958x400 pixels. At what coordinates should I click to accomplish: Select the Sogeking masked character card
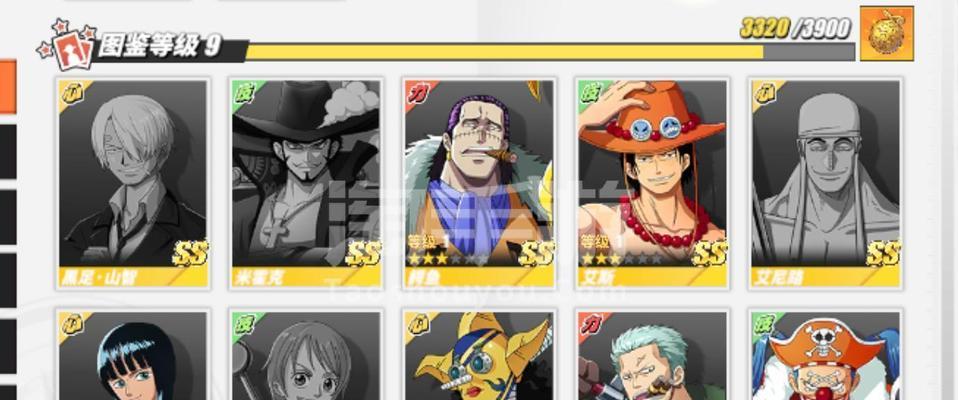click(480, 355)
